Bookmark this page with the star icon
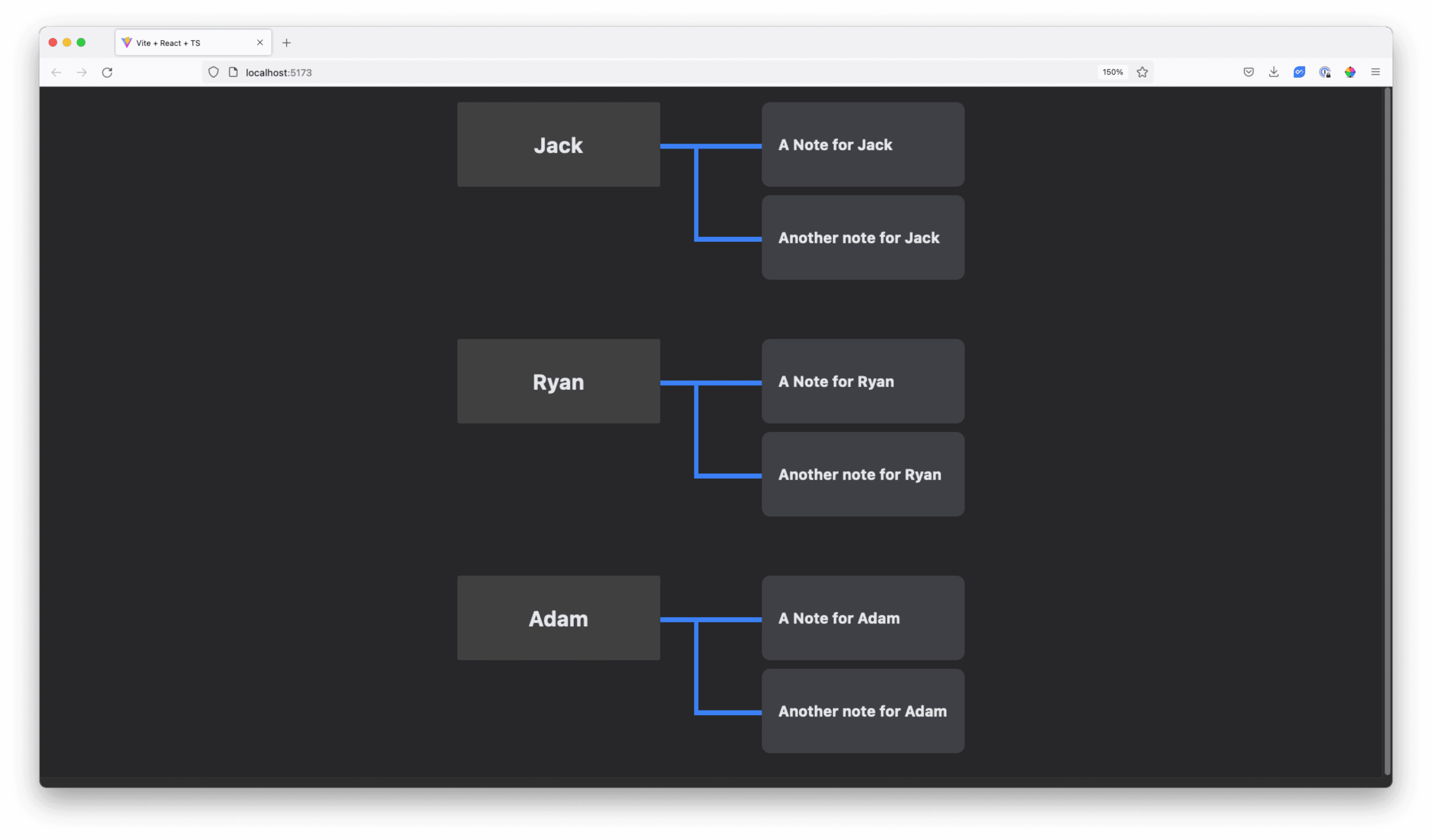 point(1142,72)
